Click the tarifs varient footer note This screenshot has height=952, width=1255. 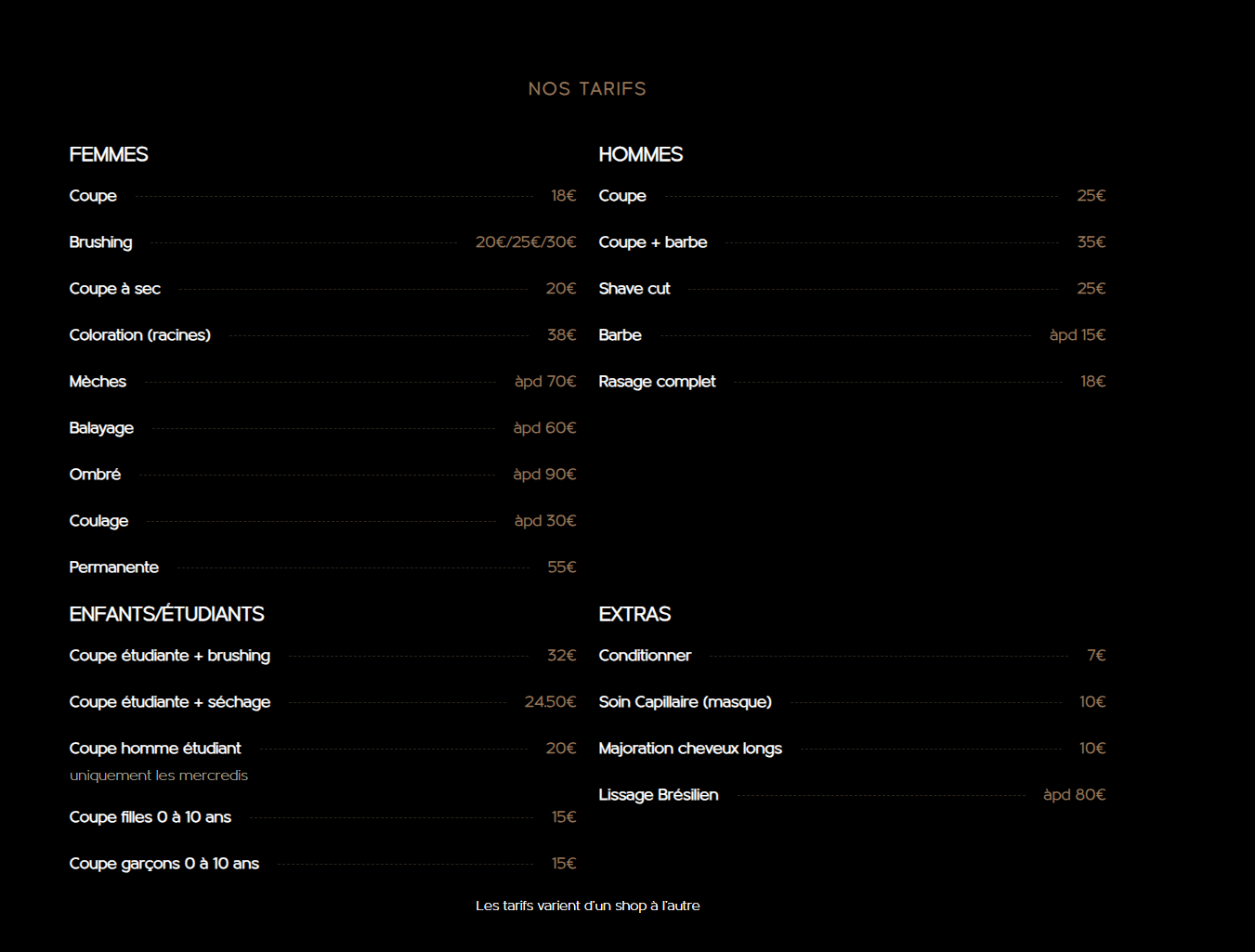(x=587, y=906)
